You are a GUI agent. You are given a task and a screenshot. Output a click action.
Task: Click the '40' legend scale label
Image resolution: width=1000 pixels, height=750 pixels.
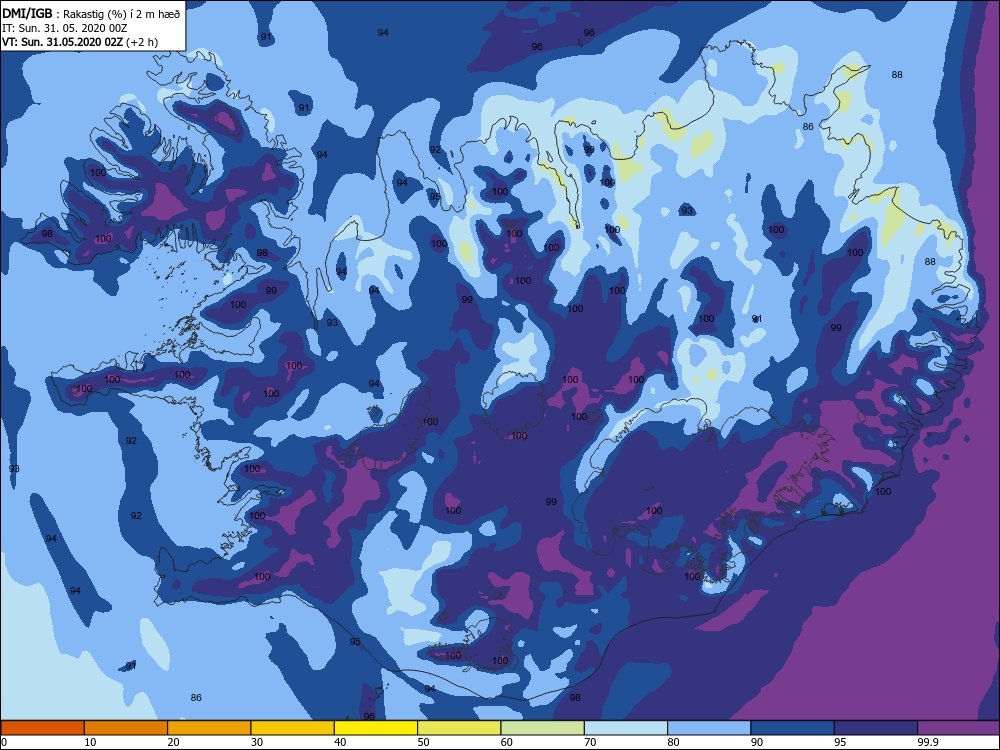[x=341, y=742]
